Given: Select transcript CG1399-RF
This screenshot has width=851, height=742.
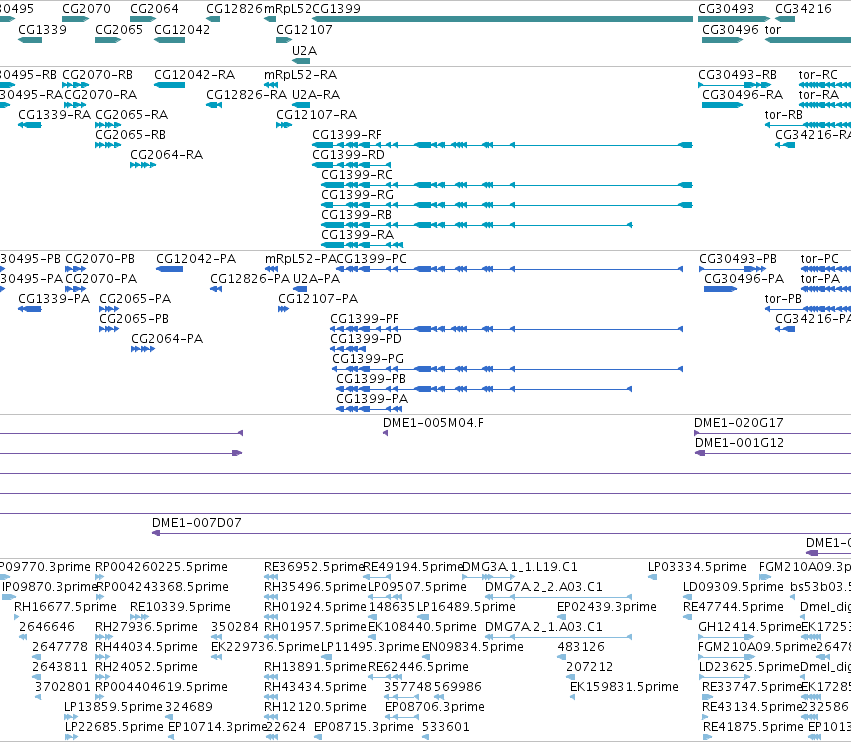Looking at the screenshot, I should tap(347, 135).
